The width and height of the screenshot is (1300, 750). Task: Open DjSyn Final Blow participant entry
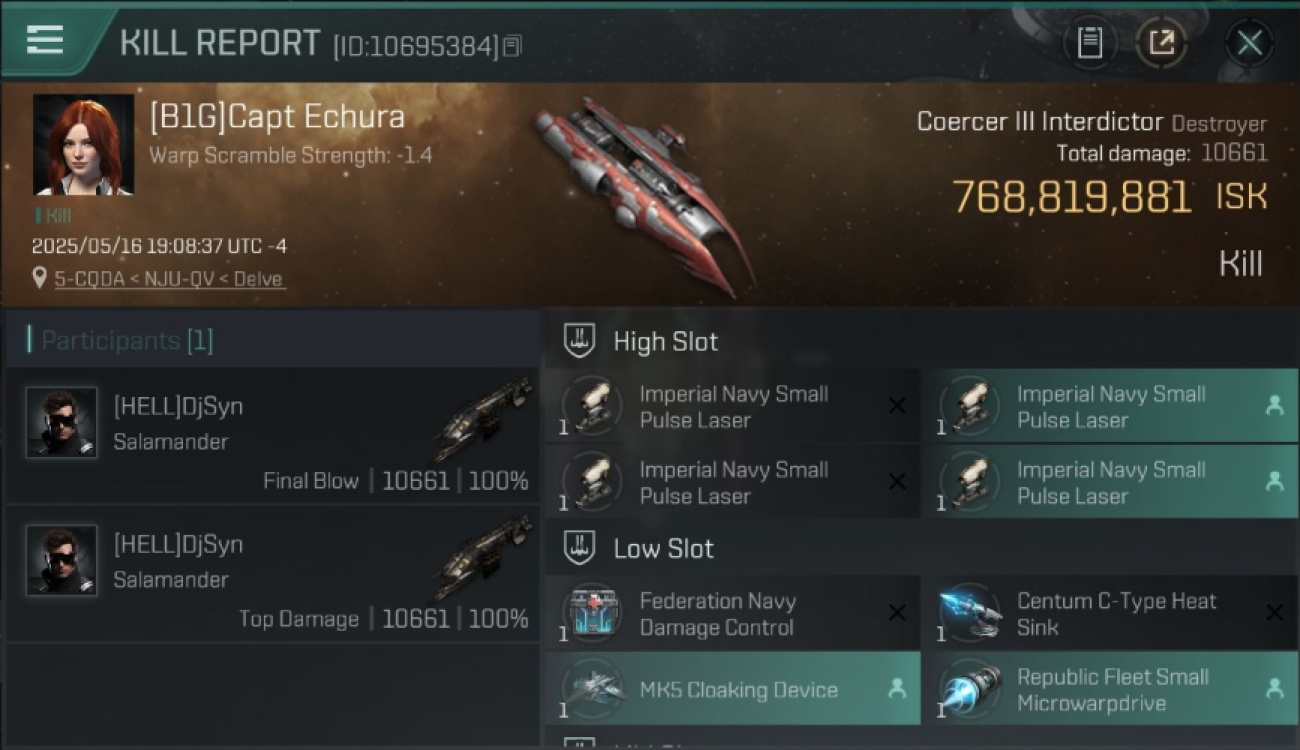[x=272, y=435]
